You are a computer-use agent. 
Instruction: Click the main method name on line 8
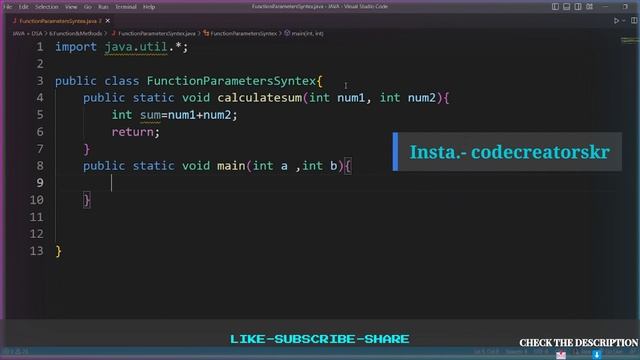point(231,166)
